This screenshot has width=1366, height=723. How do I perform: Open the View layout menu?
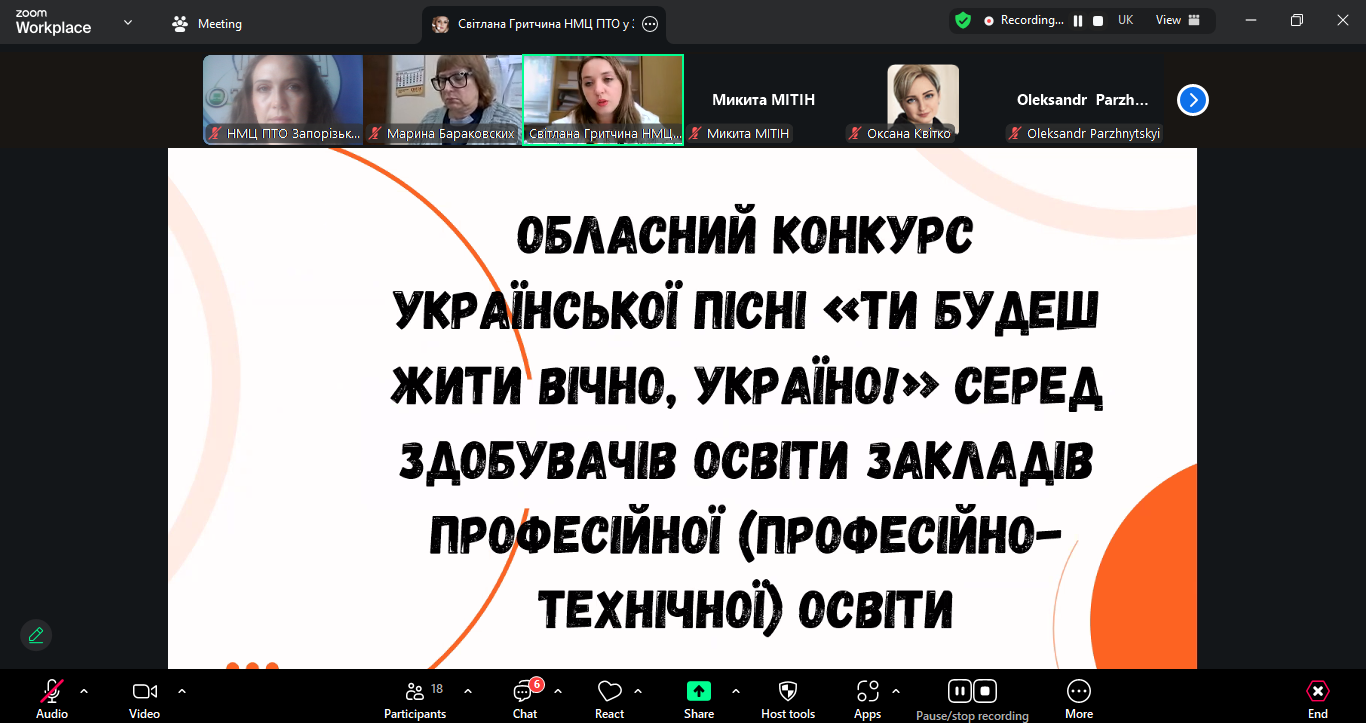tap(1178, 20)
